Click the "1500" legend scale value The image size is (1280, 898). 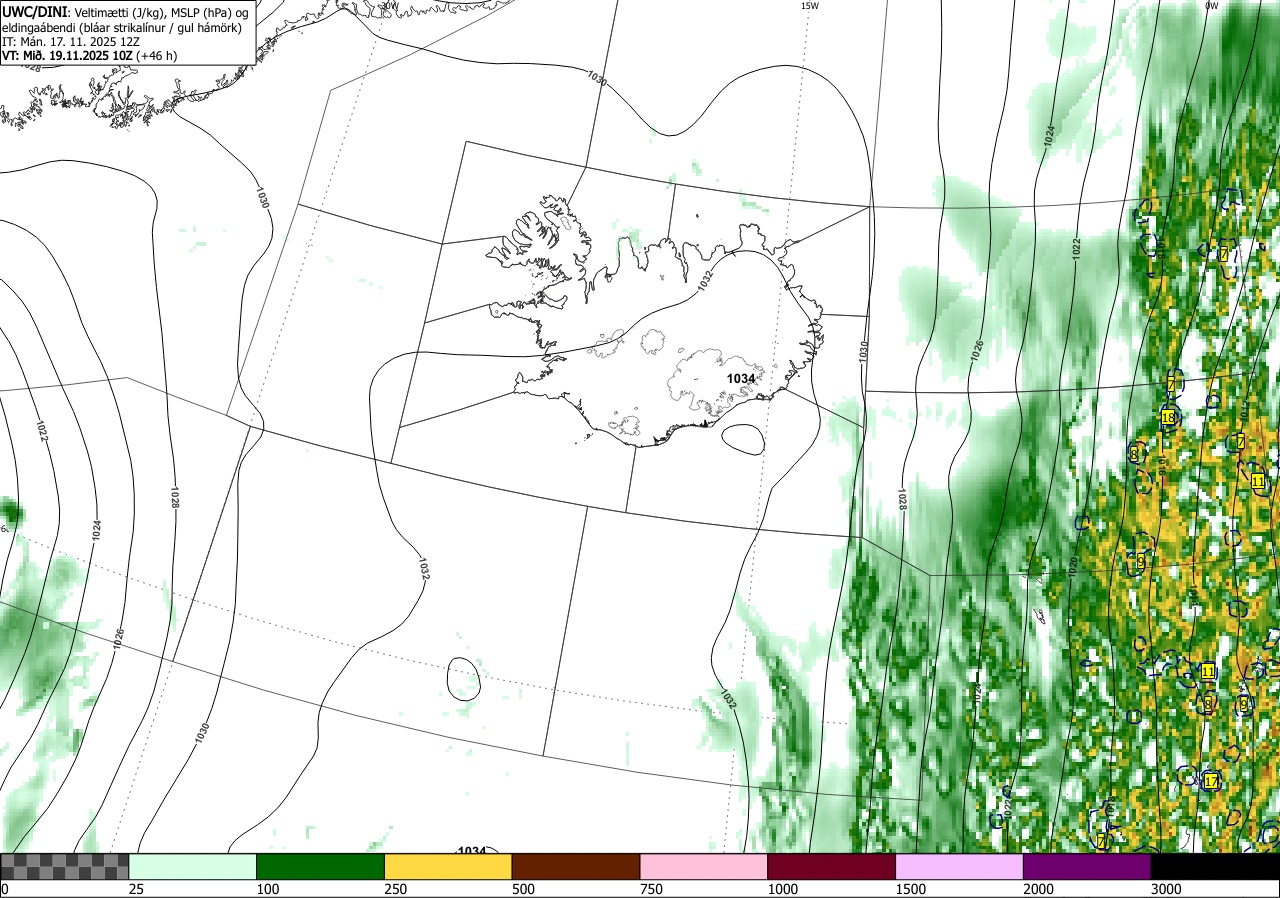click(911, 889)
